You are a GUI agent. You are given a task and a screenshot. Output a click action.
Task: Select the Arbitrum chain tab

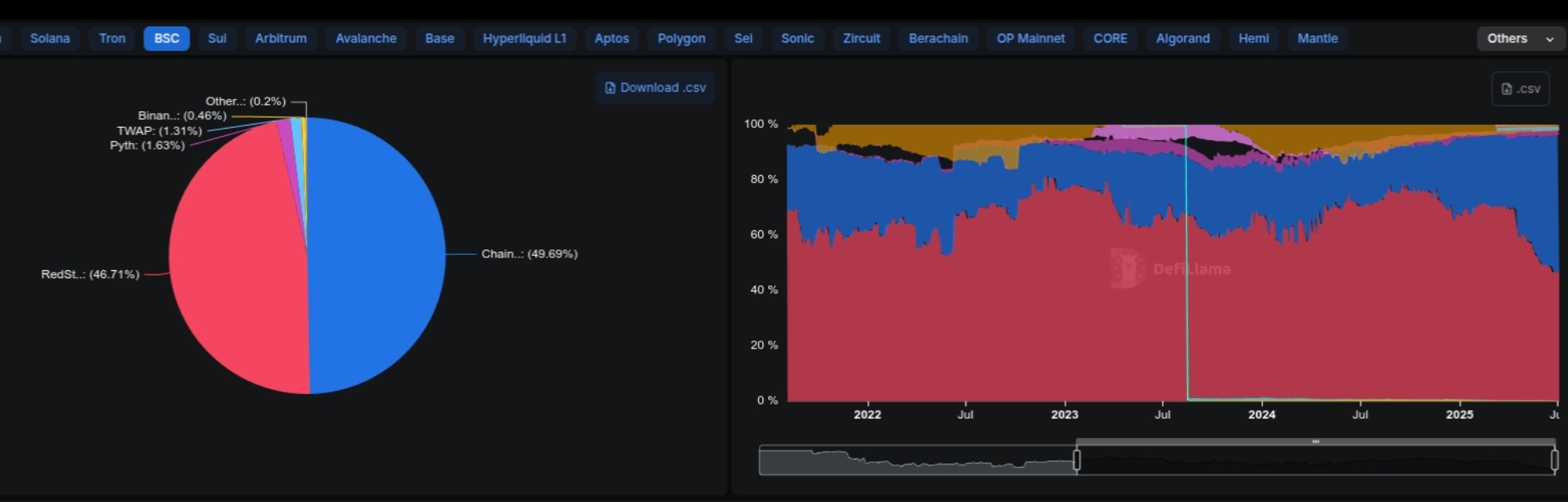[x=280, y=38]
